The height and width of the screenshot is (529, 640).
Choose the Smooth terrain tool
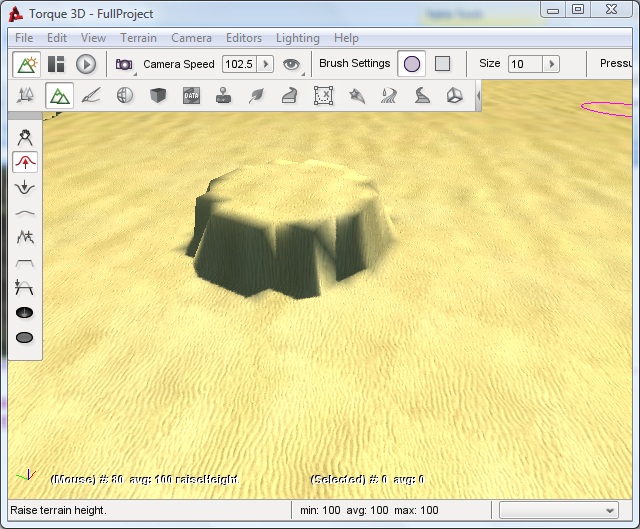25,212
